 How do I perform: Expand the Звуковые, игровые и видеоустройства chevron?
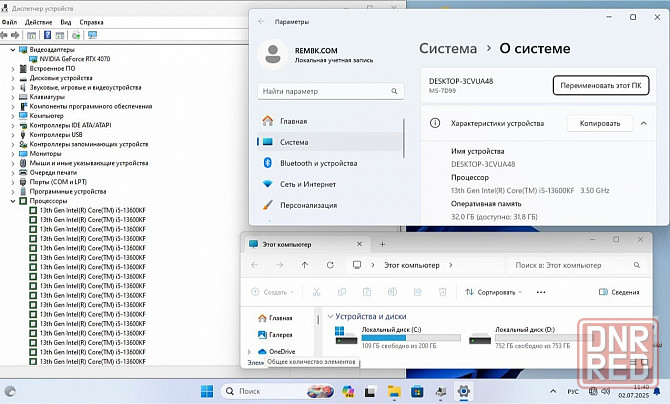click(12, 88)
